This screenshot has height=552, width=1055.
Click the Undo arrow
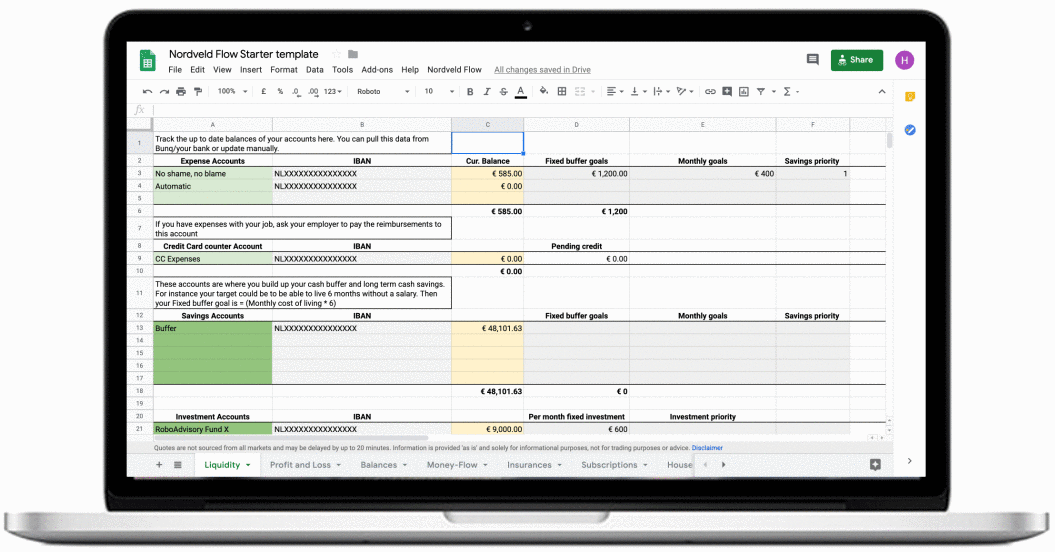[147, 92]
